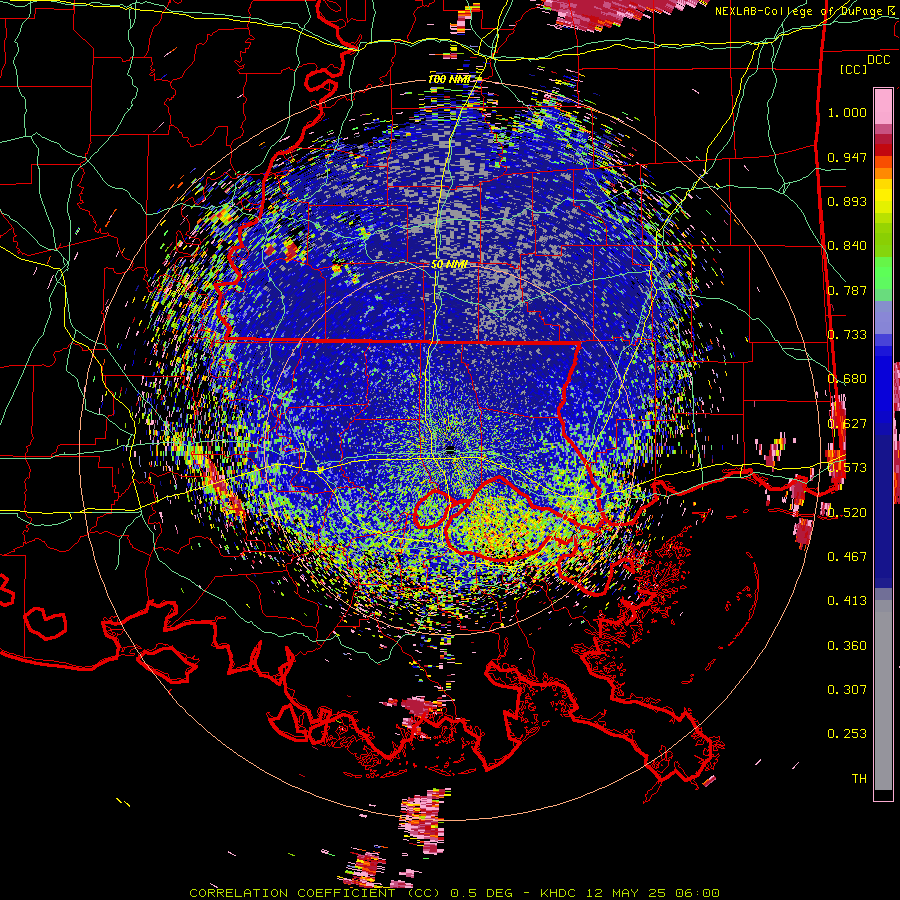Click the [CC] unit label above the scale
This screenshot has height=900, width=900.
tap(854, 69)
